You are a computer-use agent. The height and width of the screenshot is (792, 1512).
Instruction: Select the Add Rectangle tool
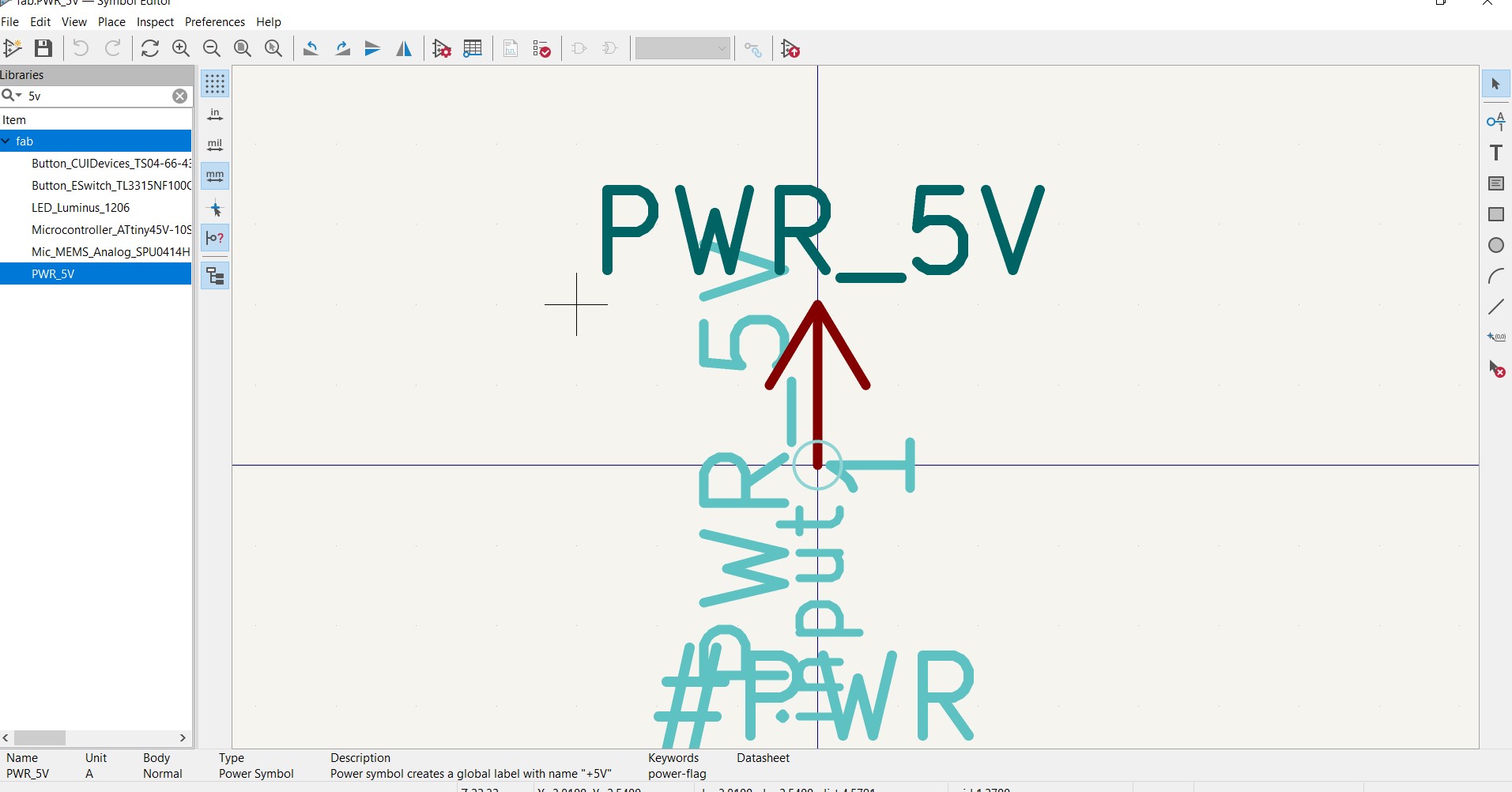(1495, 214)
